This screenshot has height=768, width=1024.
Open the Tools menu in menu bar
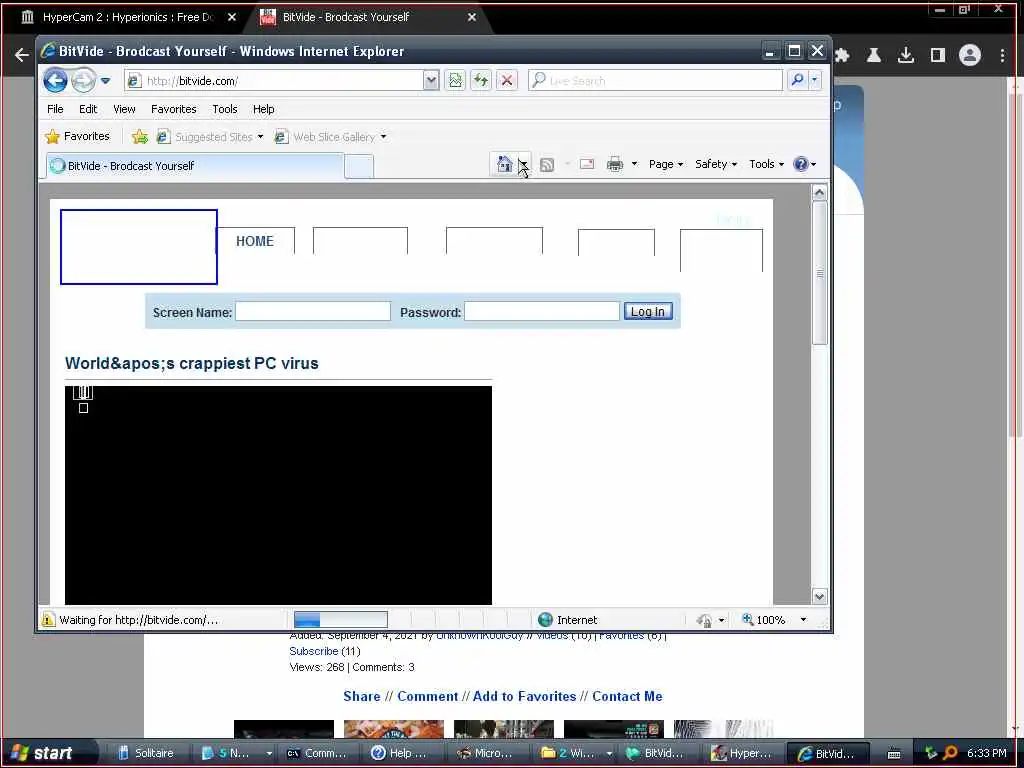[225, 109]
